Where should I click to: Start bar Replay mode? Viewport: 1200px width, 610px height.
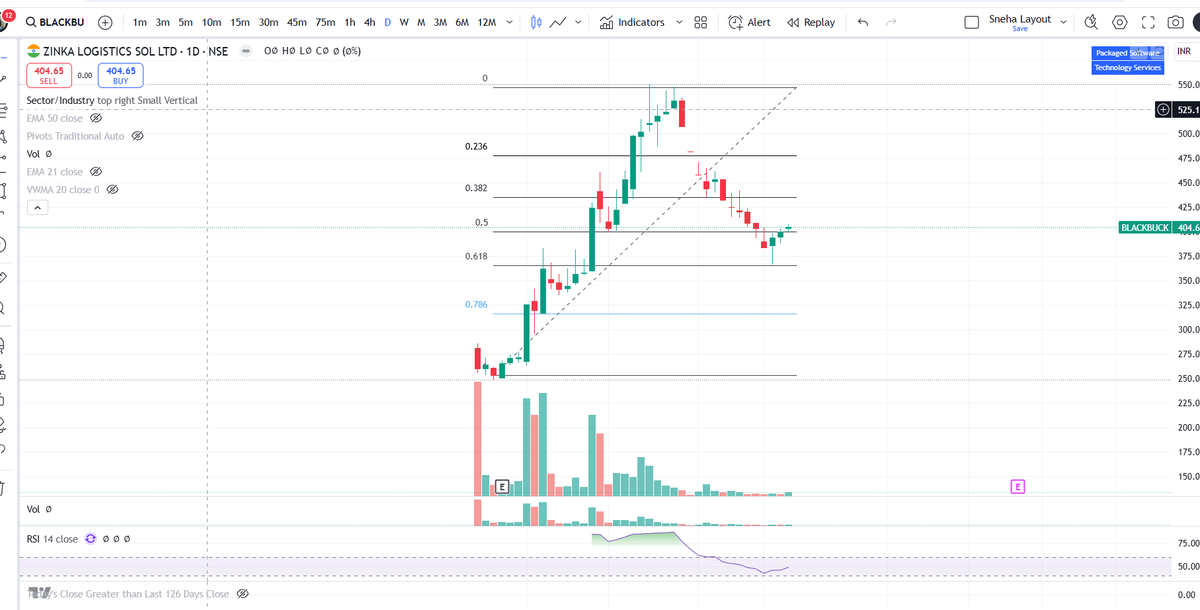pos(811,22)
